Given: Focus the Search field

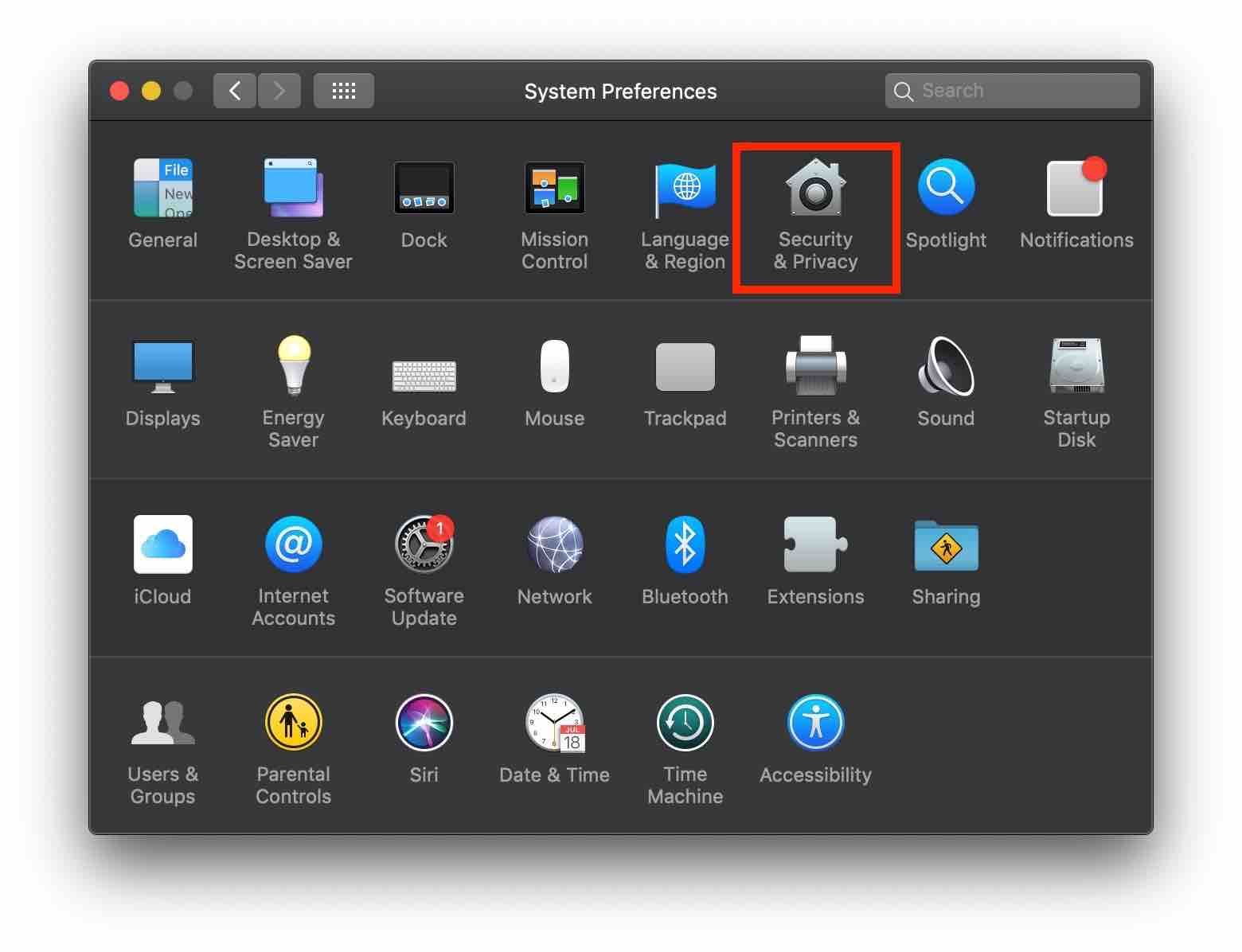Looking at the screenshot, I should tap(1012, 91).
